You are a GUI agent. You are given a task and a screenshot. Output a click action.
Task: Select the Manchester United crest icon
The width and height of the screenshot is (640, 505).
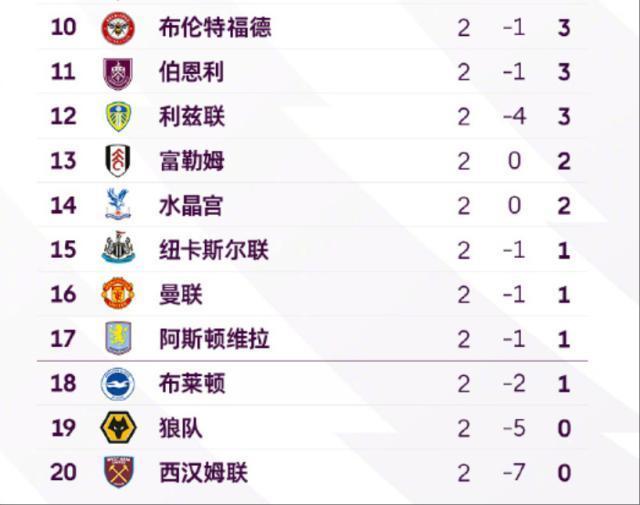click(x=118, y=294)
